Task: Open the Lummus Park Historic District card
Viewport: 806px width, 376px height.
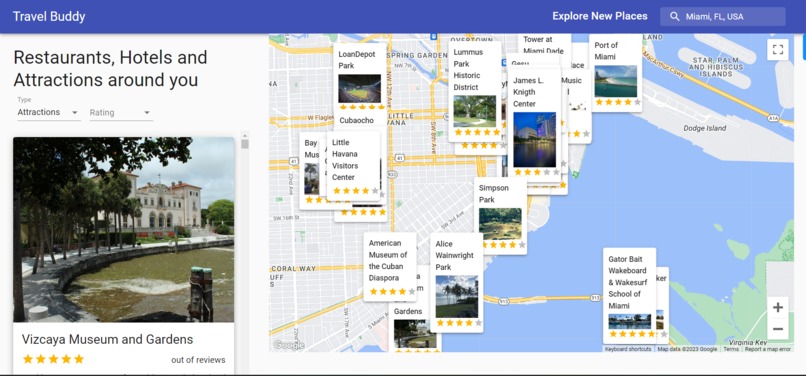Action: 474,92
